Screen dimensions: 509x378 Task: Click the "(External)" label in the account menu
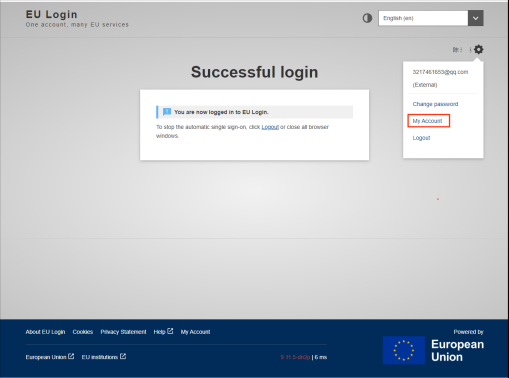click(x=425, y=85)
